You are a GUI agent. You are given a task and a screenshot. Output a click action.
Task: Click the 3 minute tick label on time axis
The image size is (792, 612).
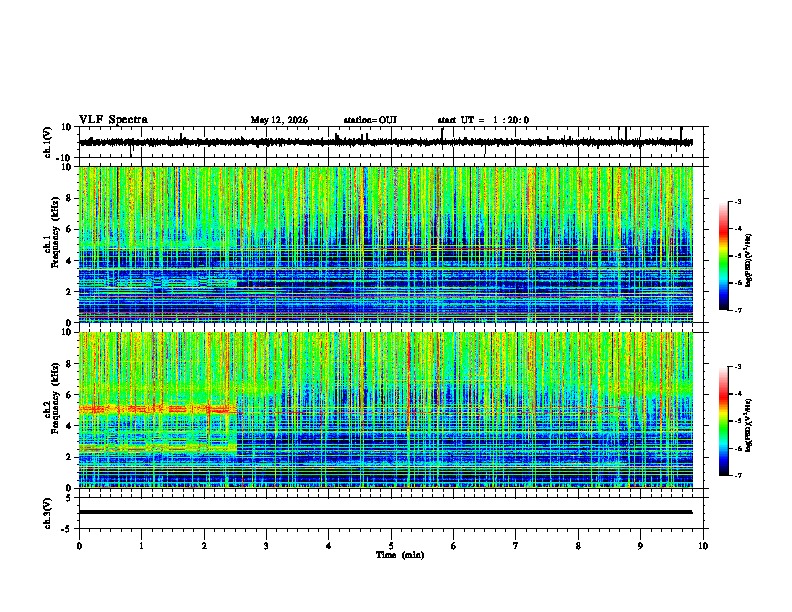266,546
